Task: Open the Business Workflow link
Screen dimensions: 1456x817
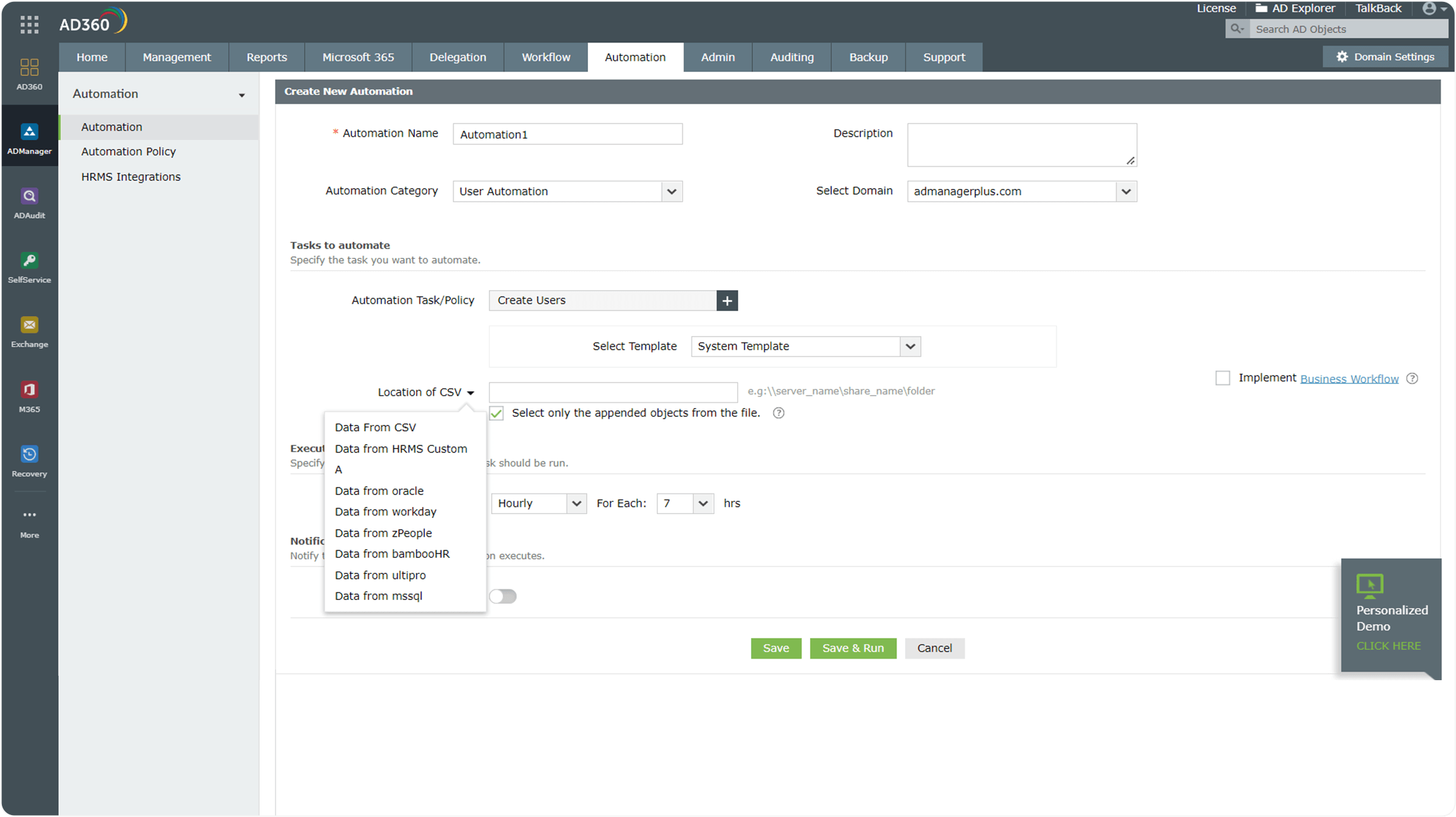Action: click(1349, 378)
